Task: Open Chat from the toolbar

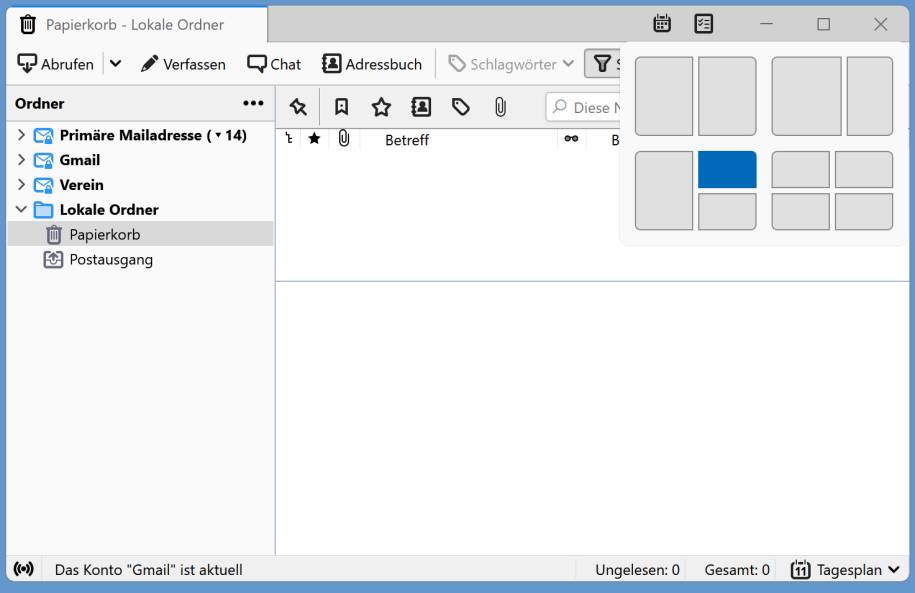Action: (274, 63)
